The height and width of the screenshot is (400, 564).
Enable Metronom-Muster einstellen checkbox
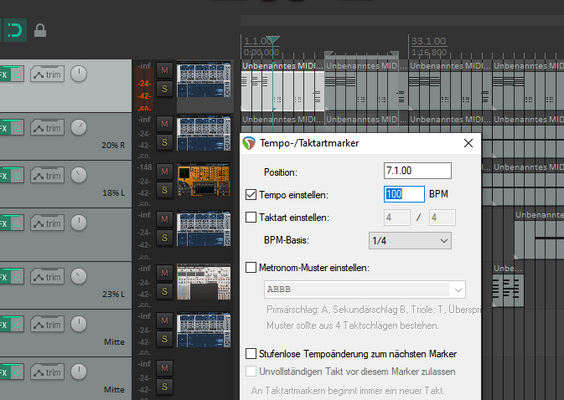pos(251,268)
